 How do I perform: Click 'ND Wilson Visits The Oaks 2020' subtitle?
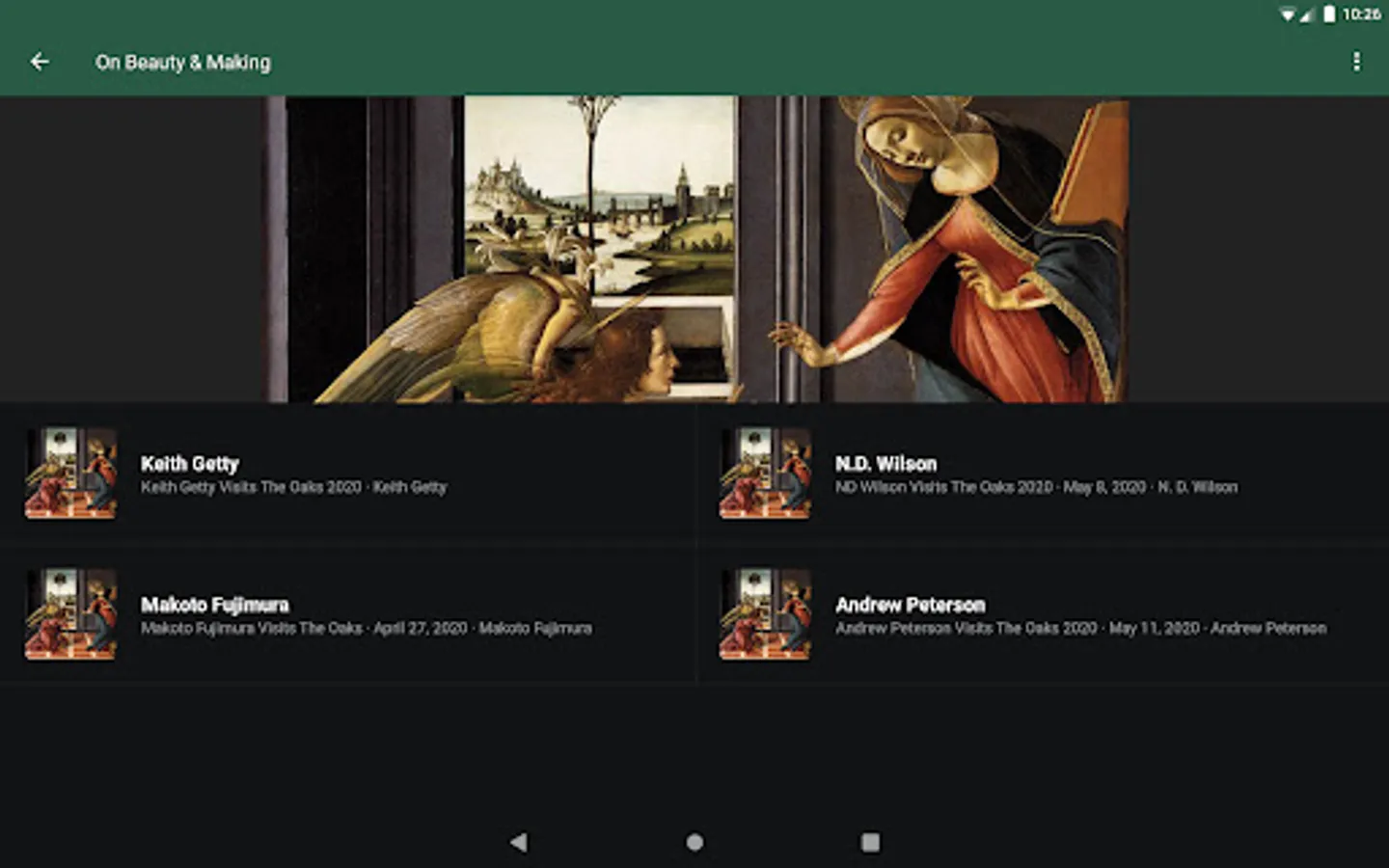[x=943, y=487]
